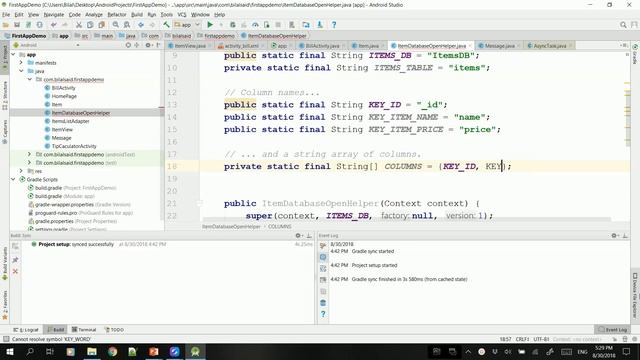Select TipCaculatorActivity in project tree

point(74,146)
